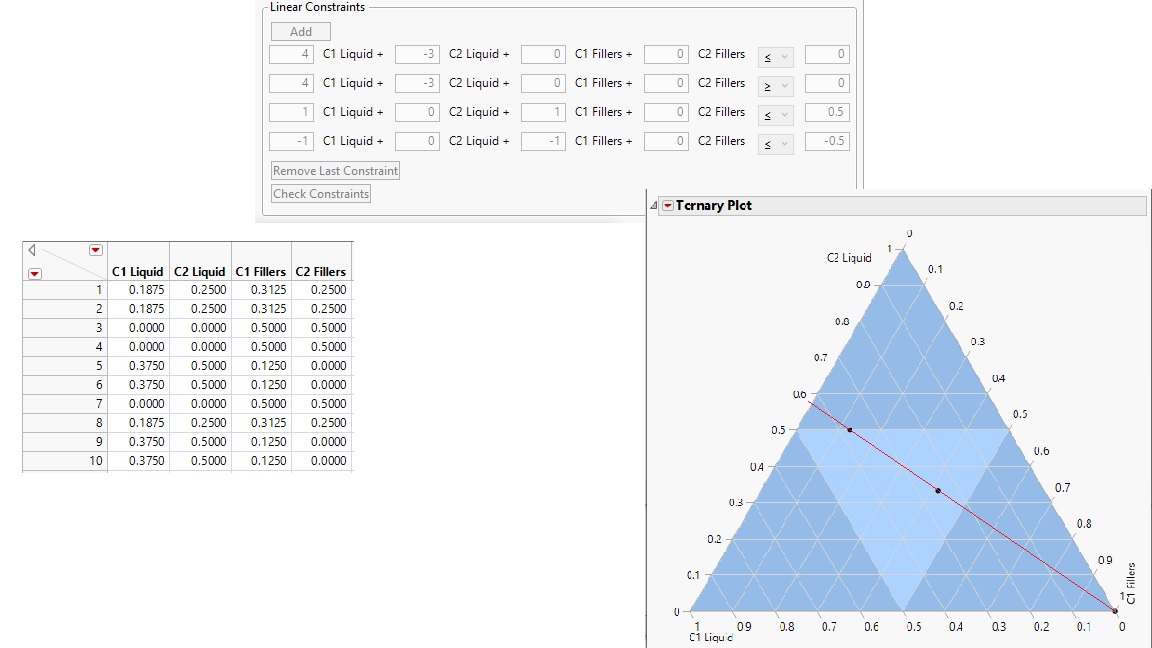Open the data table's upper red triangle menu

click(96, 249)
